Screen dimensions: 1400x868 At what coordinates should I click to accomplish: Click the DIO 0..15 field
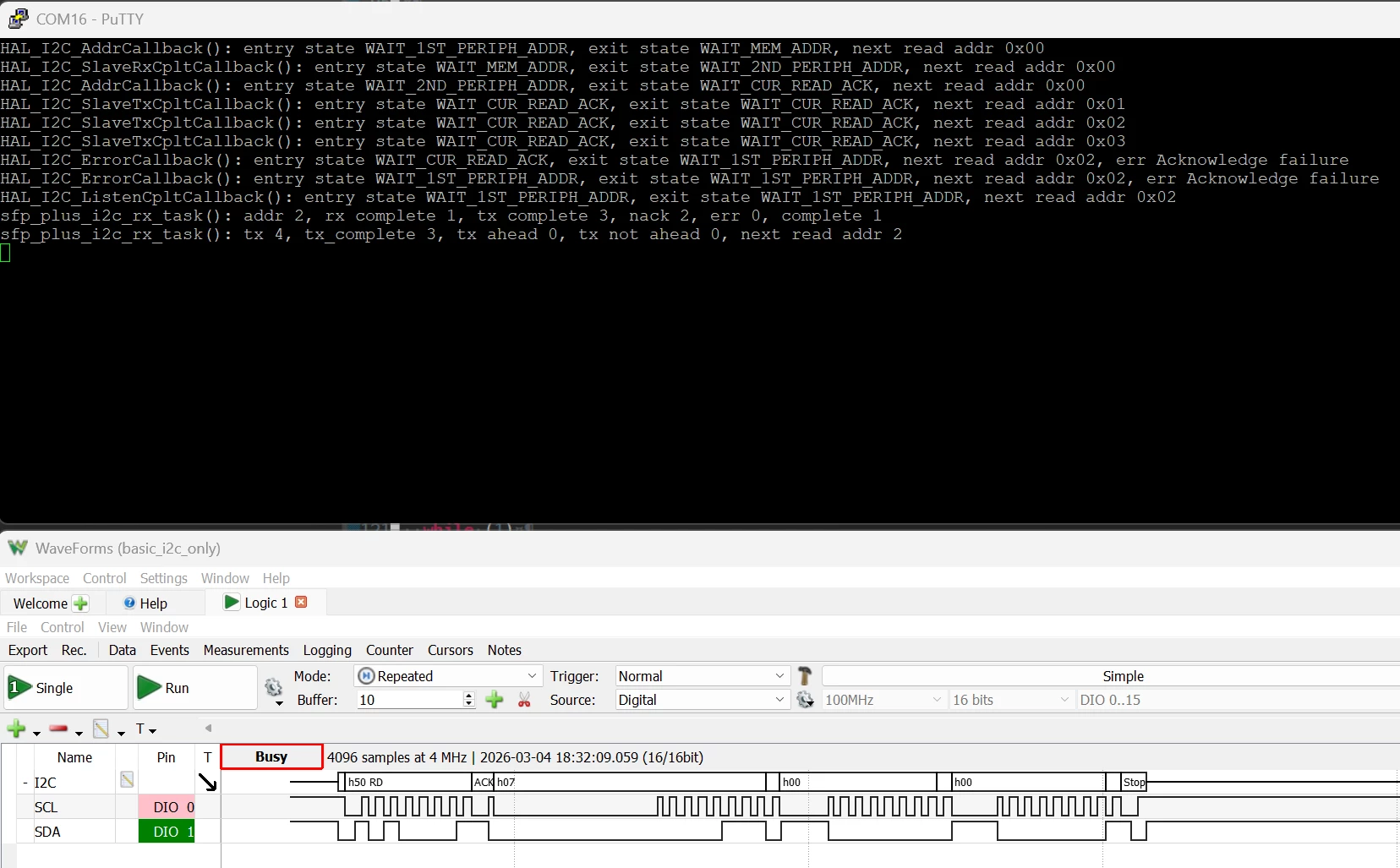[1238, 700]
